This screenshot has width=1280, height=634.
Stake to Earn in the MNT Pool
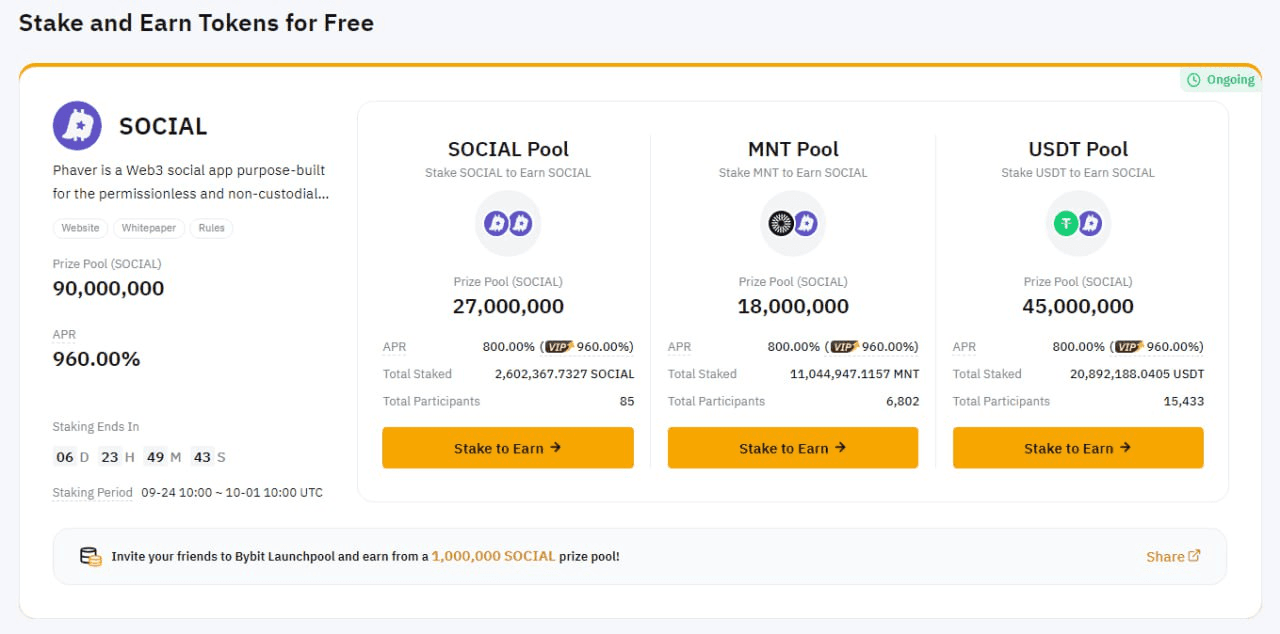[x=793, y=448]
